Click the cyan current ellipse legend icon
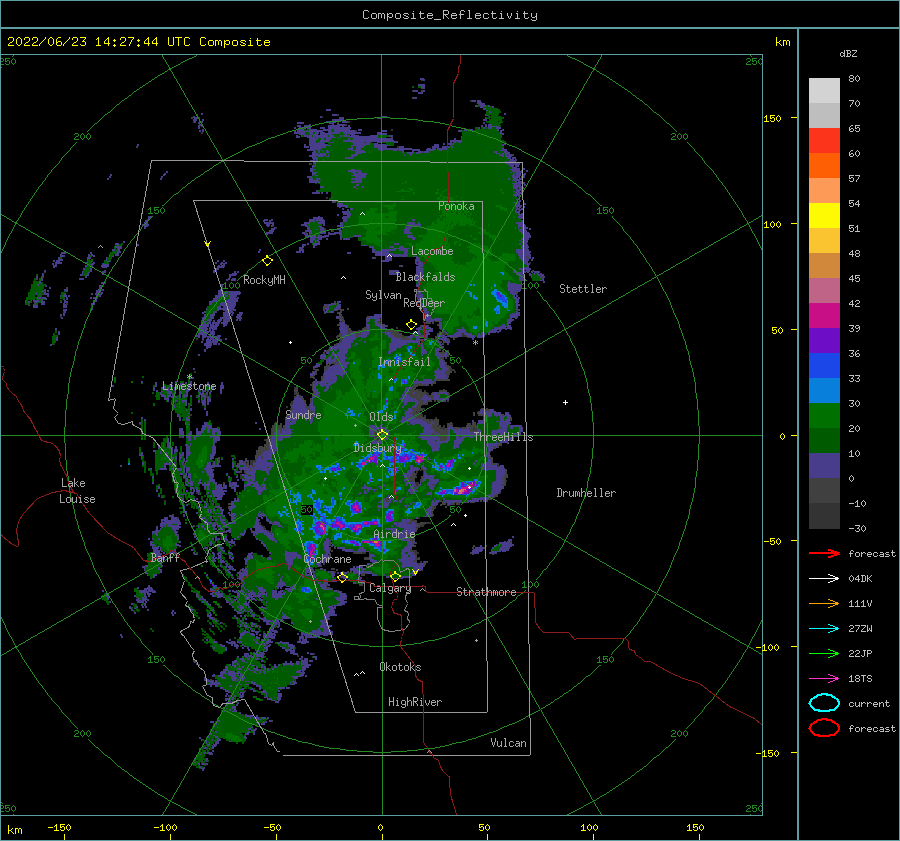The width and height of the screenshot is (900, 841). [824, 703]
